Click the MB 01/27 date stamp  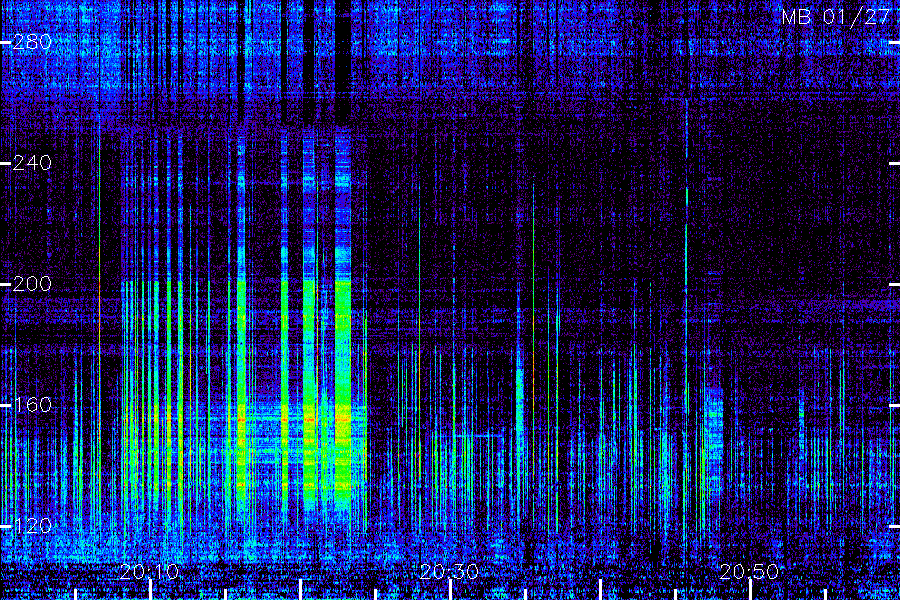pyautogui.click(x=835, y=17)
